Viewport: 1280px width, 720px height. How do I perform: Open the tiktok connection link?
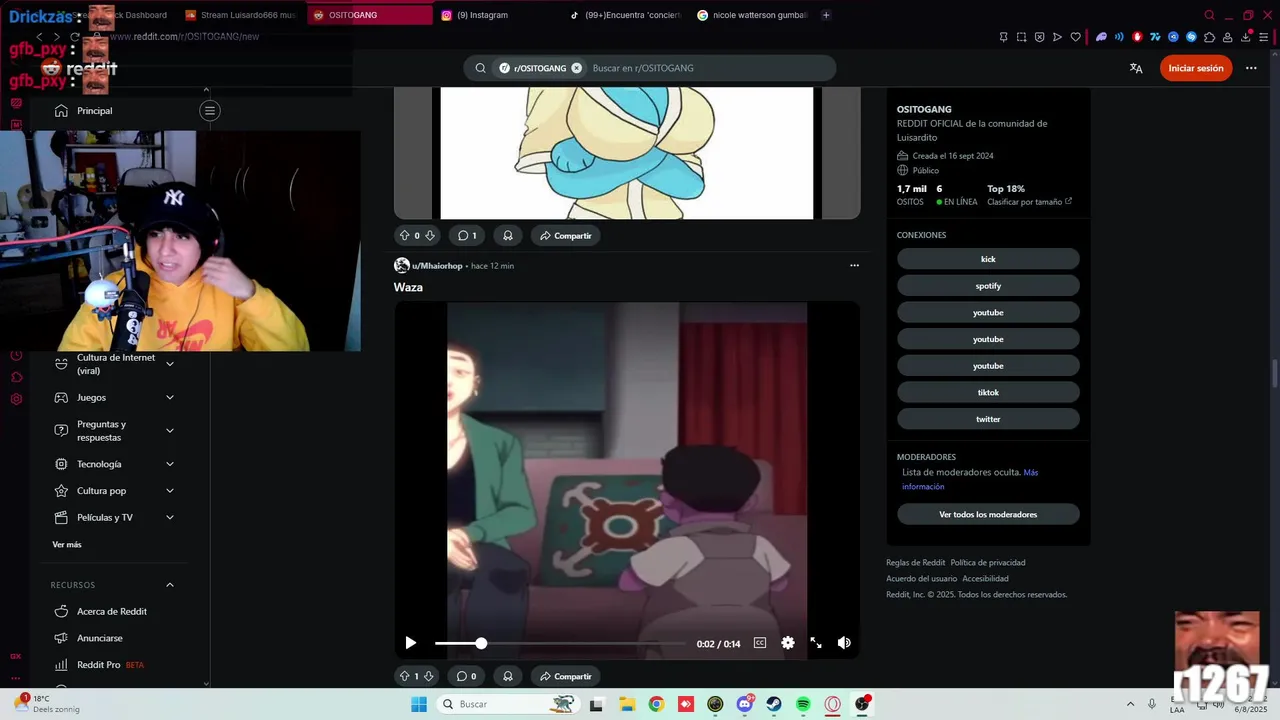coord(988,393)
